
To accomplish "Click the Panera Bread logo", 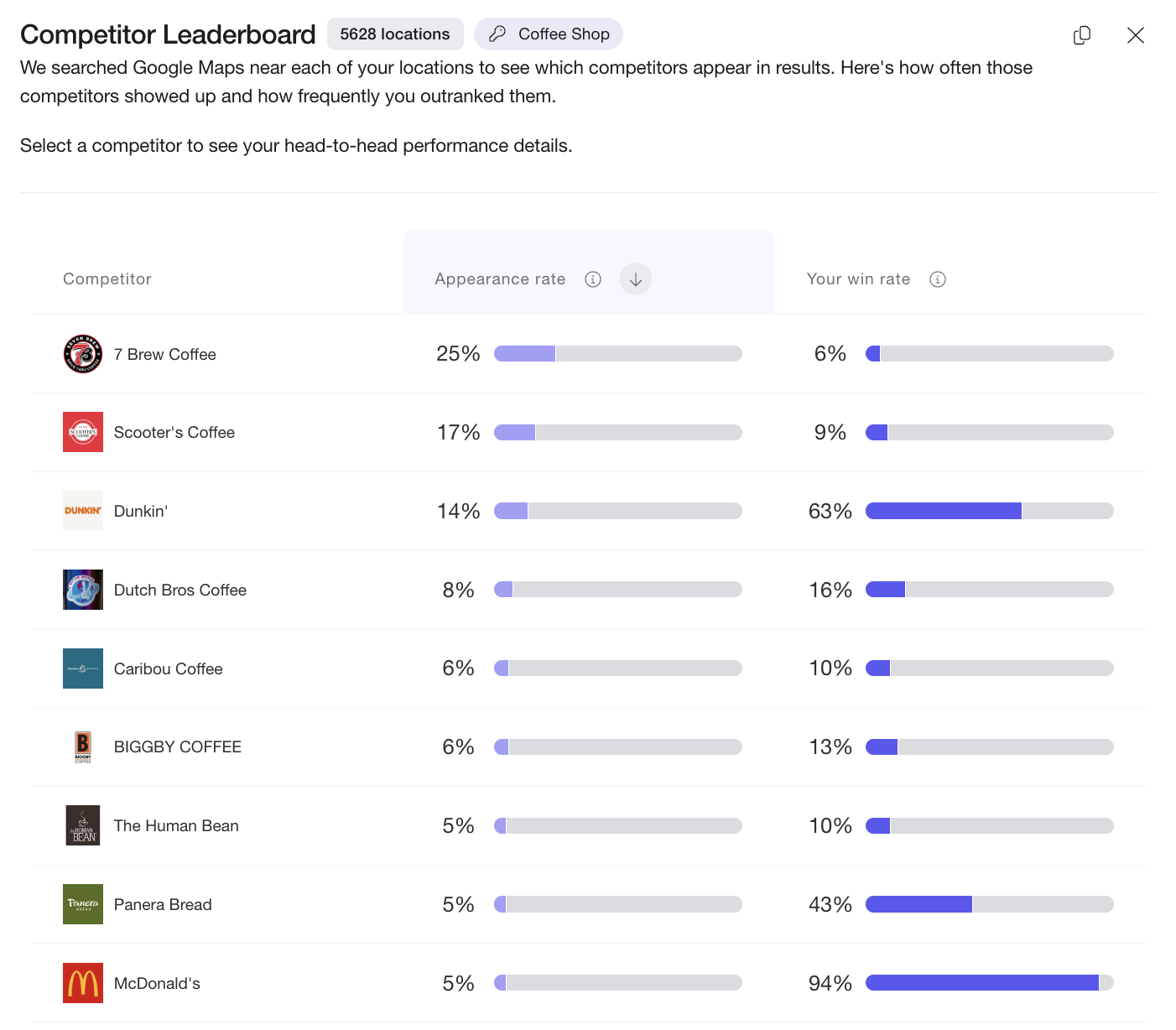I will [x=83, y=904].
